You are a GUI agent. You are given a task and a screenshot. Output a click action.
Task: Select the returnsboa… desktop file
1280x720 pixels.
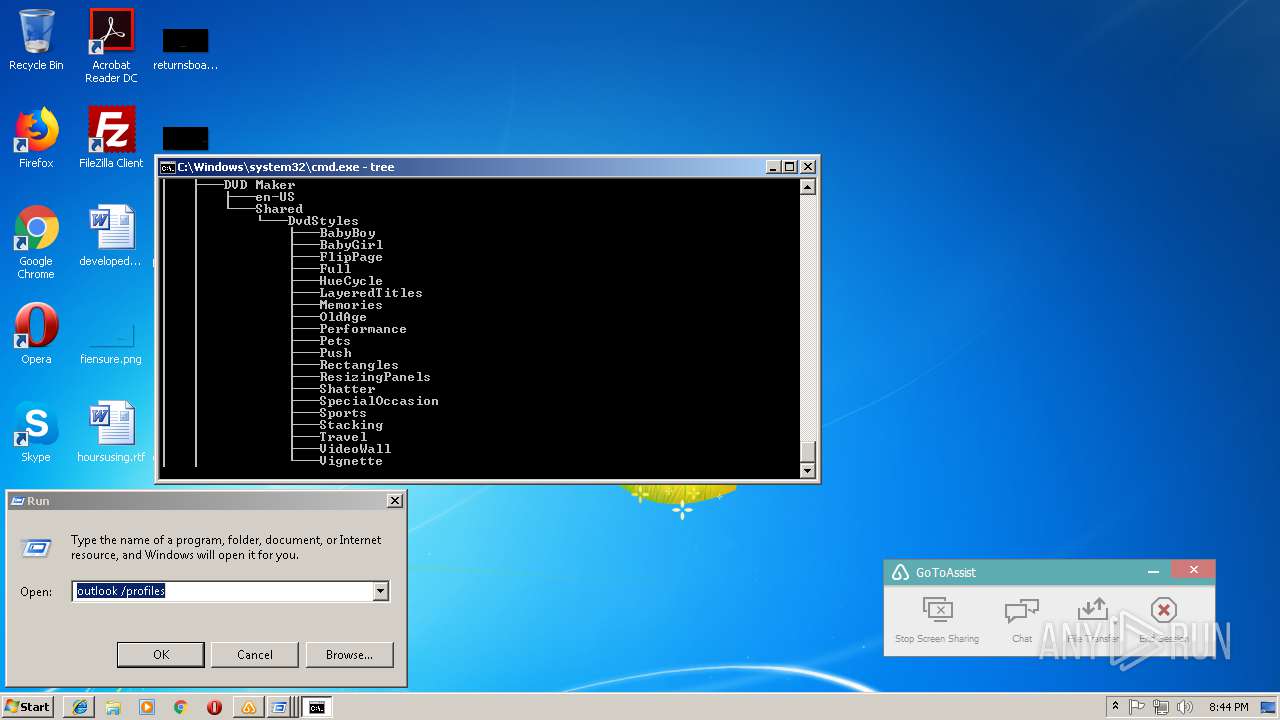[185, 48]
